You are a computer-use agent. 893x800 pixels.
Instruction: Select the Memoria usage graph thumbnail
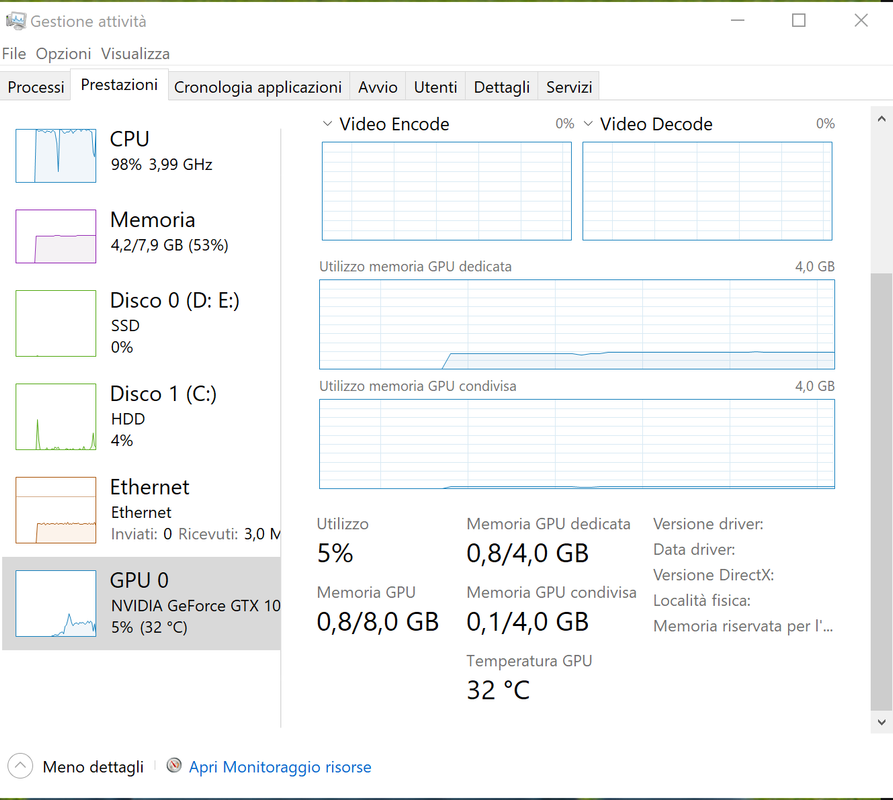(x=56, y=236)
